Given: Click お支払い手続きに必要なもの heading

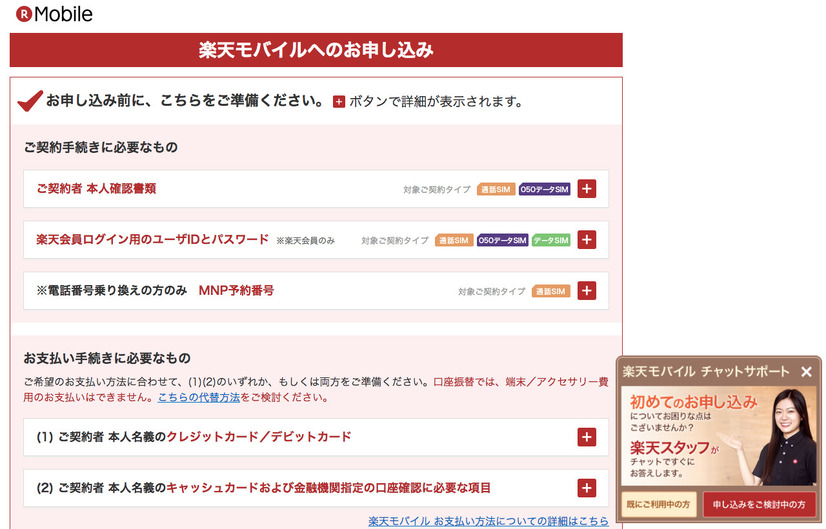Looking at the screenshot, I should [107, 358].
